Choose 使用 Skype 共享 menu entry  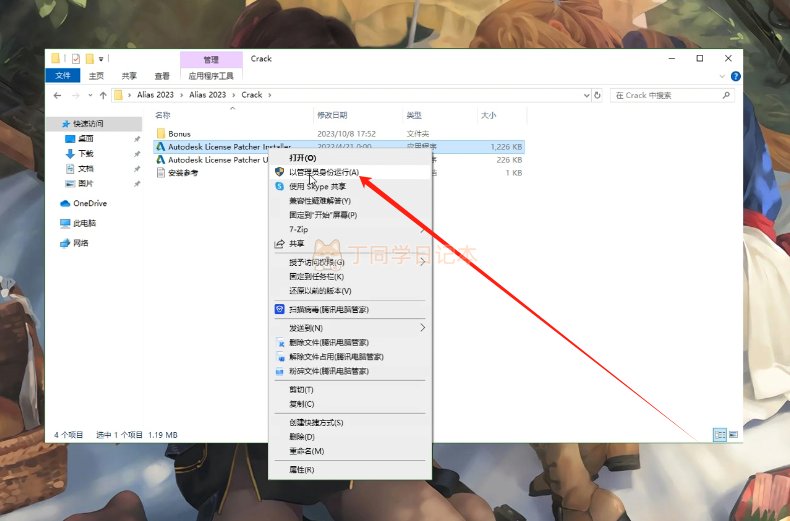click(x=350, y=186)
